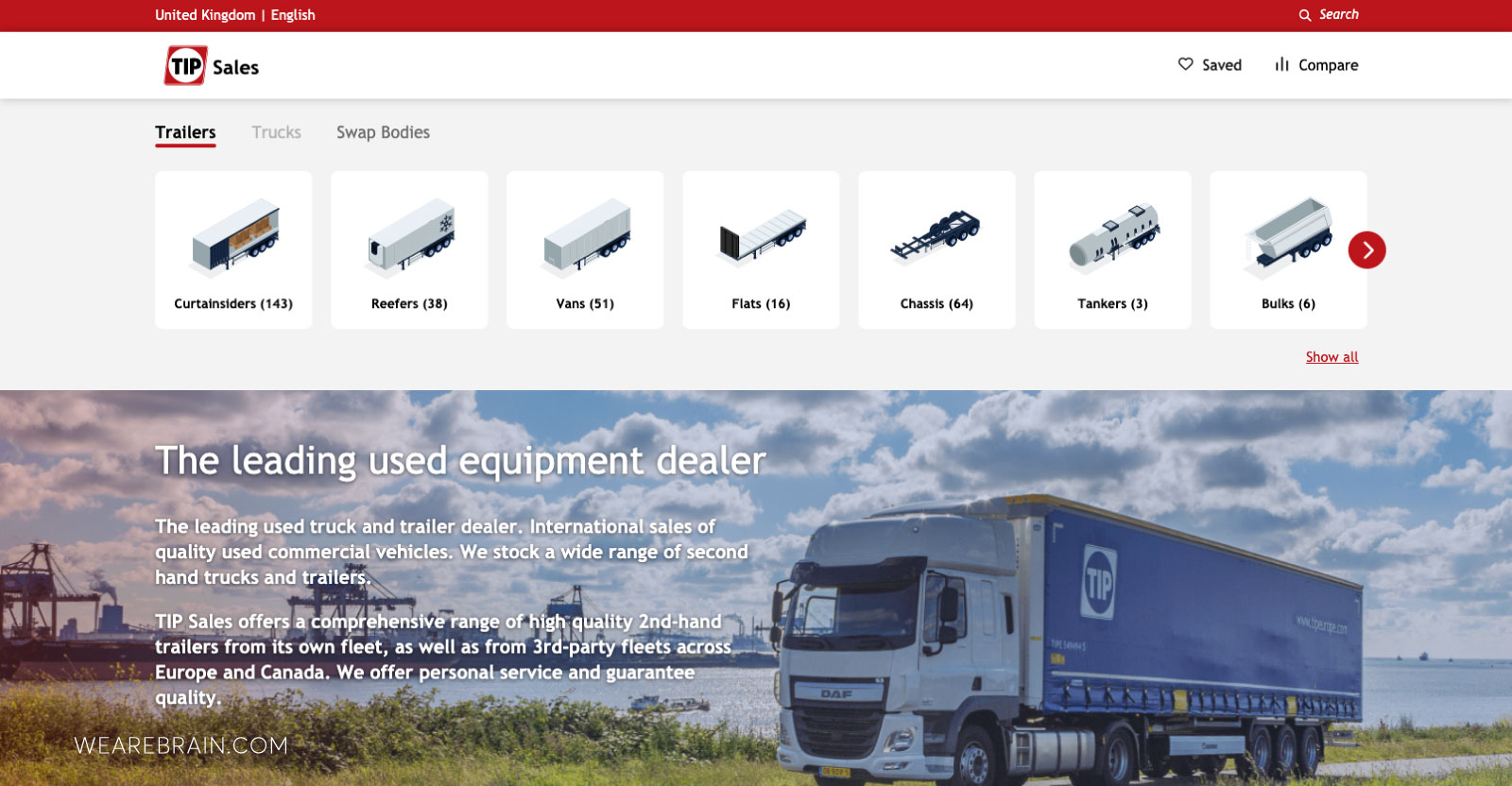Image resolution: width=1512 pixels, height=786 pixels.
Task: Select the Trailers tab
Action: (185, 132)
